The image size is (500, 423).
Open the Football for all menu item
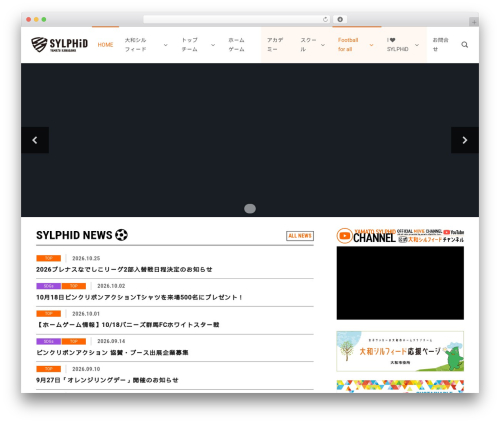(348, 45)
